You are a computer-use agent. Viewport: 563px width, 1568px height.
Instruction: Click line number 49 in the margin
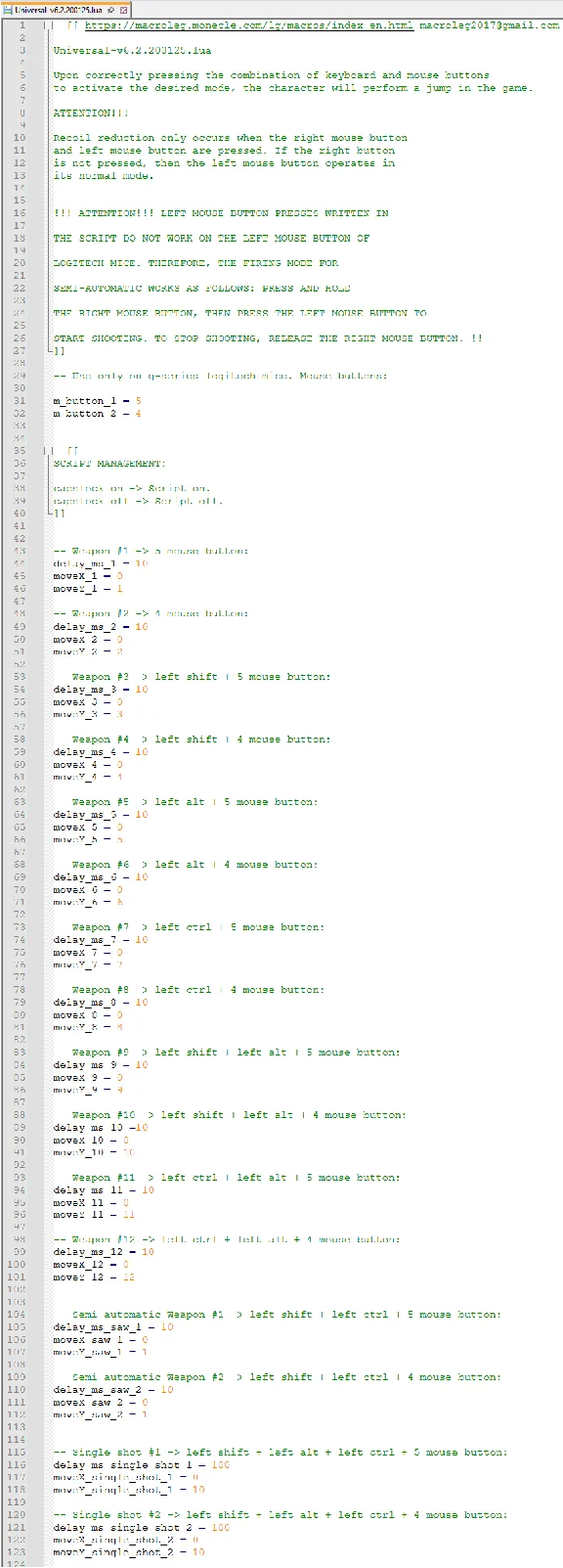pyautogui.click(x=20, y=626)
